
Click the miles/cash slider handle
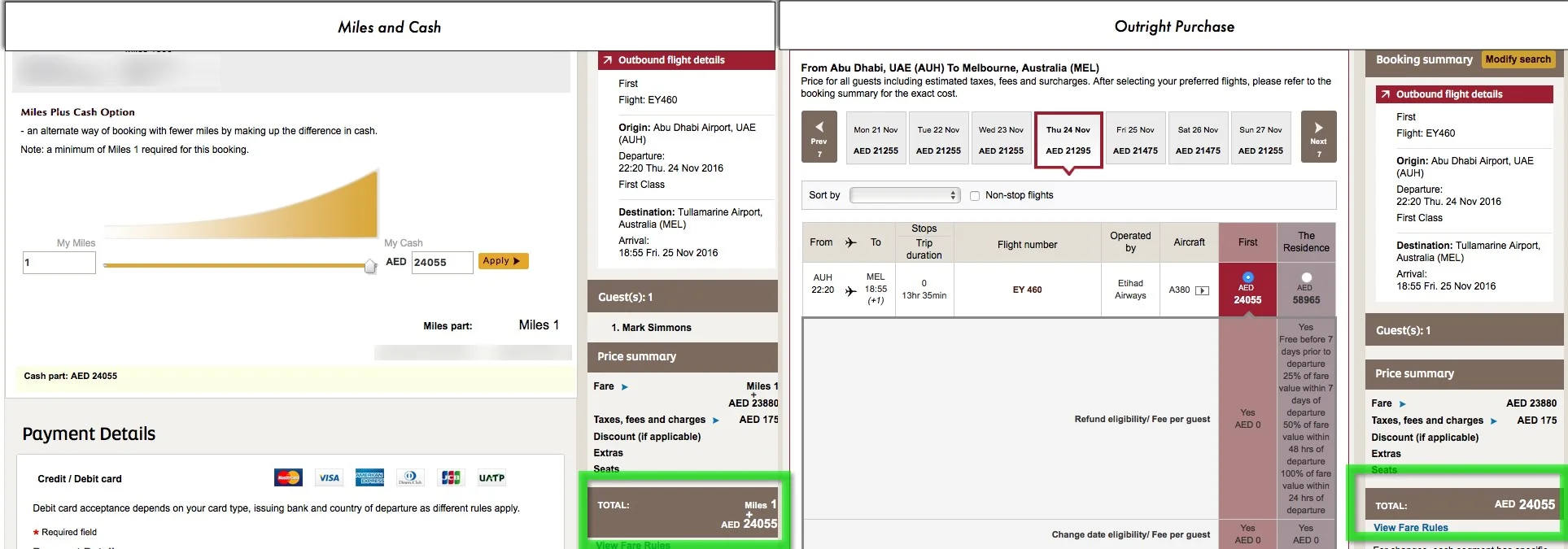coord(370,266)
